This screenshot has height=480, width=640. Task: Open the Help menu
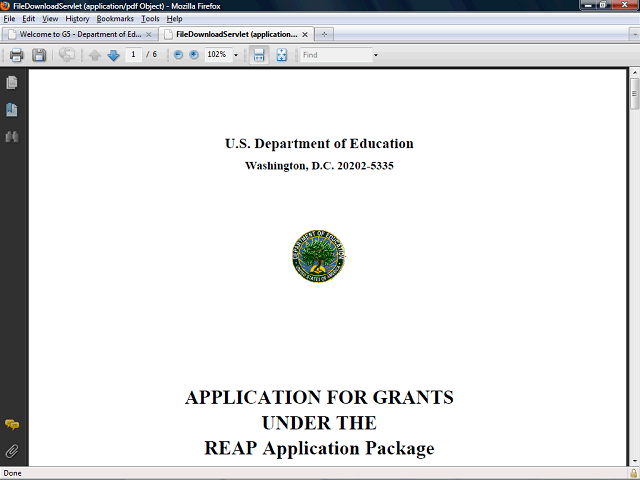click(174, 19)
